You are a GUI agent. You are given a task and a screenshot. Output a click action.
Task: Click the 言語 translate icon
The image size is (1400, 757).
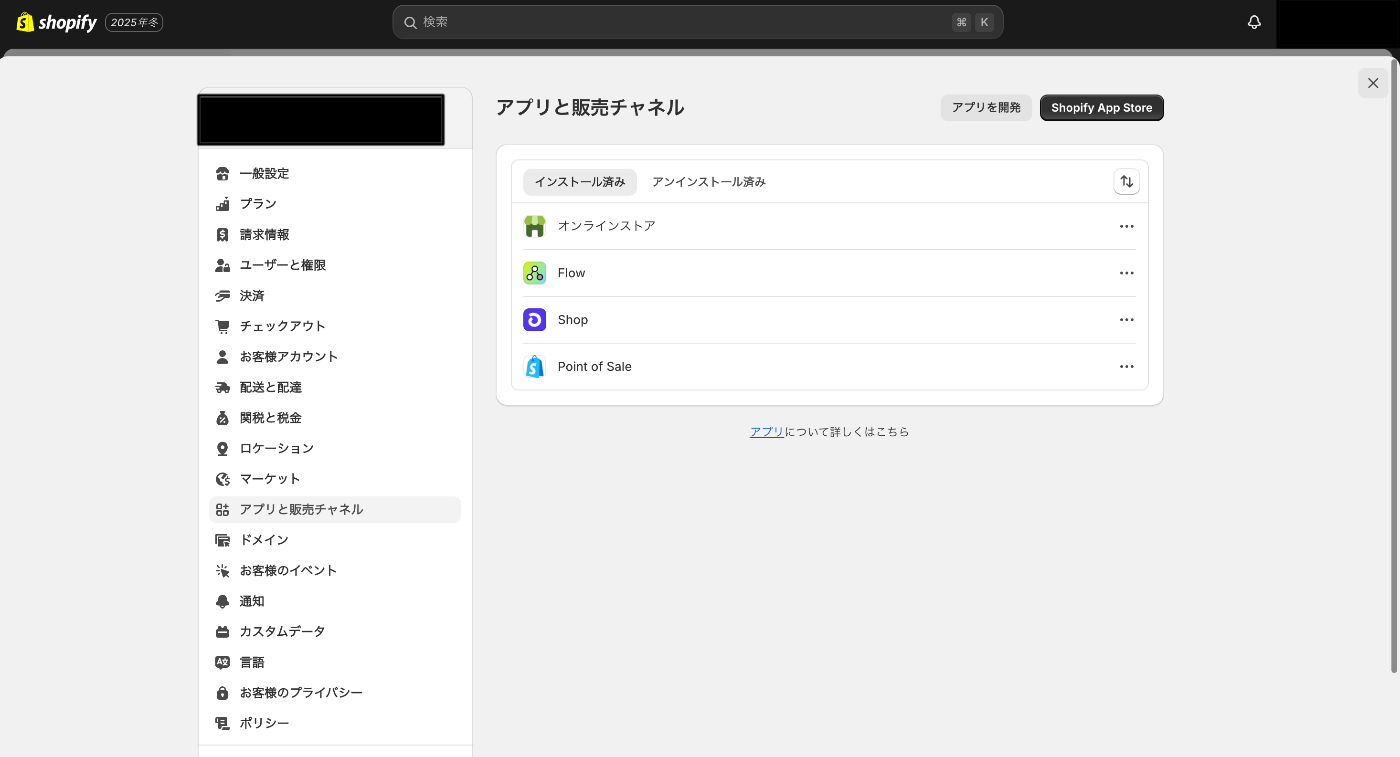223,662
